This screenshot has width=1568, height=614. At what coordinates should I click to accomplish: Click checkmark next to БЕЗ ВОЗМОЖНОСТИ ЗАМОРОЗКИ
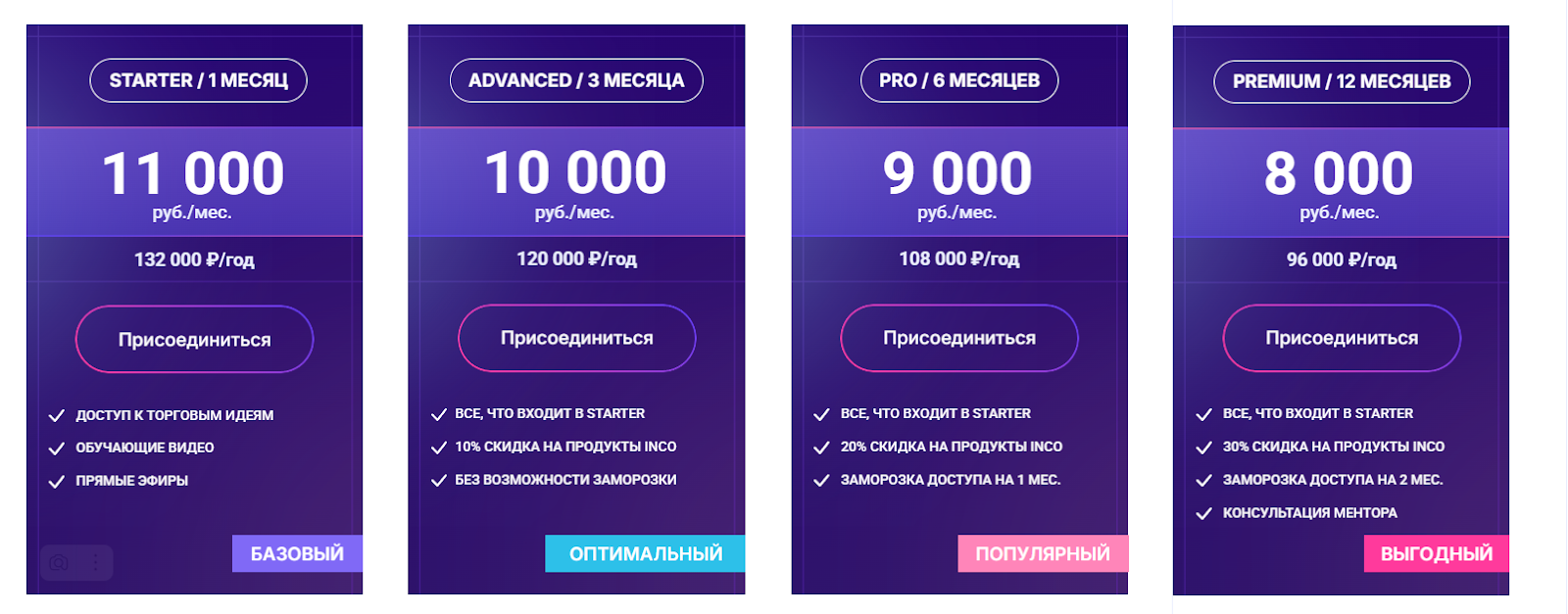439,480
